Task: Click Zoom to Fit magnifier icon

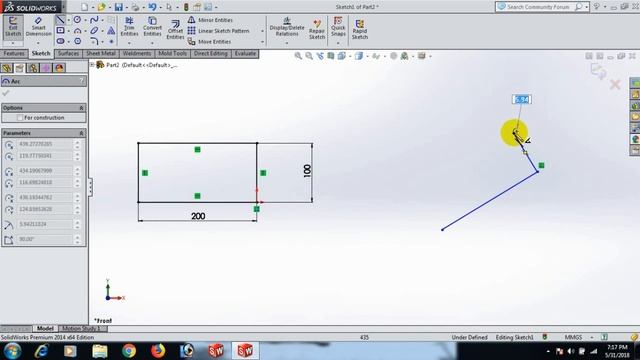Action: [x=298, y=56]
